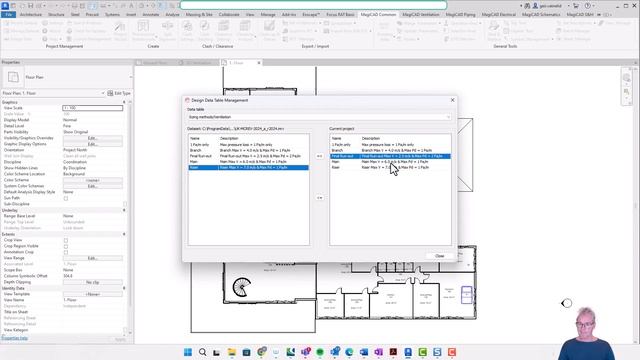Collapse the Extents section in Properties
640x360 pixels.
(124, 234)
